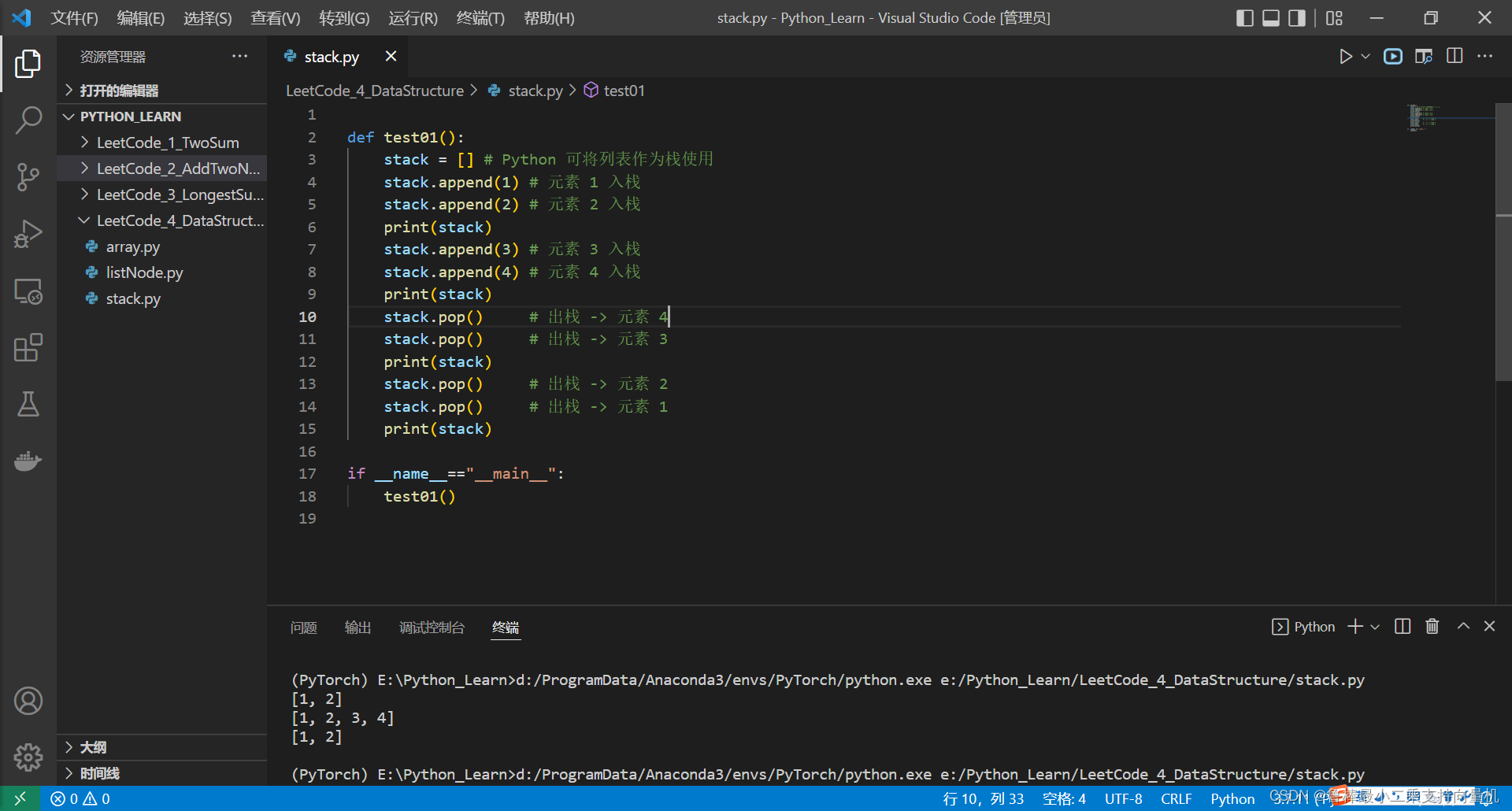The height and width of the screenshot is (811, 1512).
Task: Open the 转到(G) menu
Action: click(344, 18)
